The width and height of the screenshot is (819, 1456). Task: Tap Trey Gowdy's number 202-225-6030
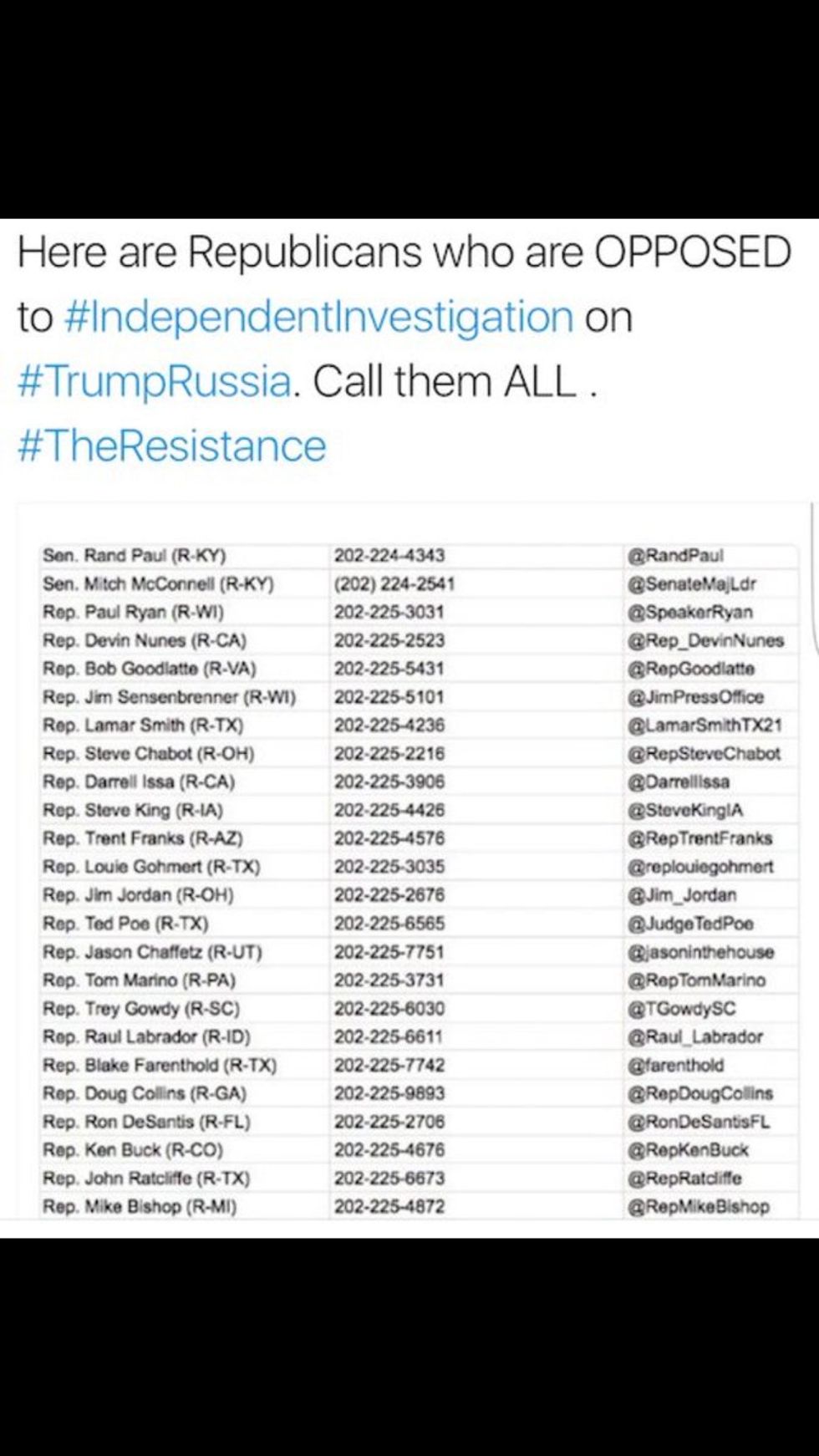point(389,1009)
